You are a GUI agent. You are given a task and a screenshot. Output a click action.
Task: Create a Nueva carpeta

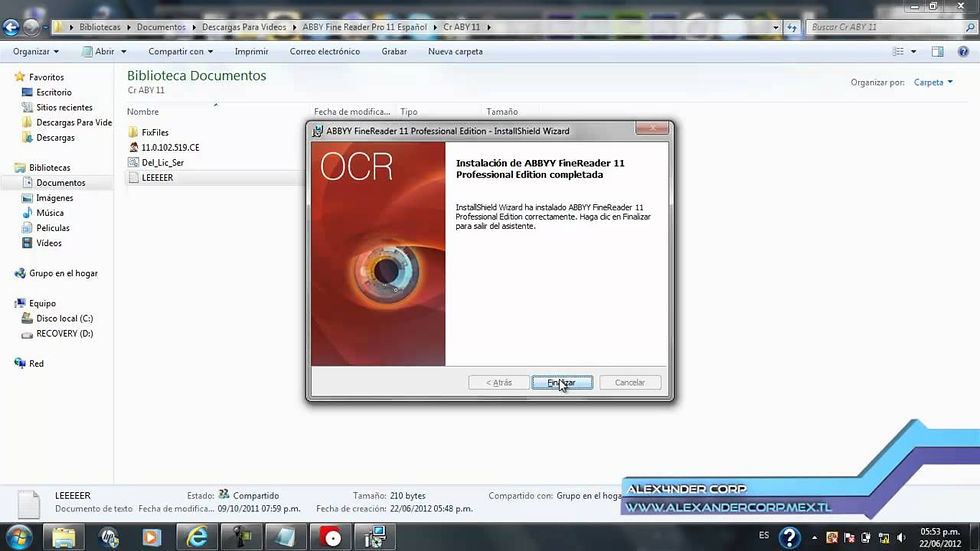(x=455, y=52)
